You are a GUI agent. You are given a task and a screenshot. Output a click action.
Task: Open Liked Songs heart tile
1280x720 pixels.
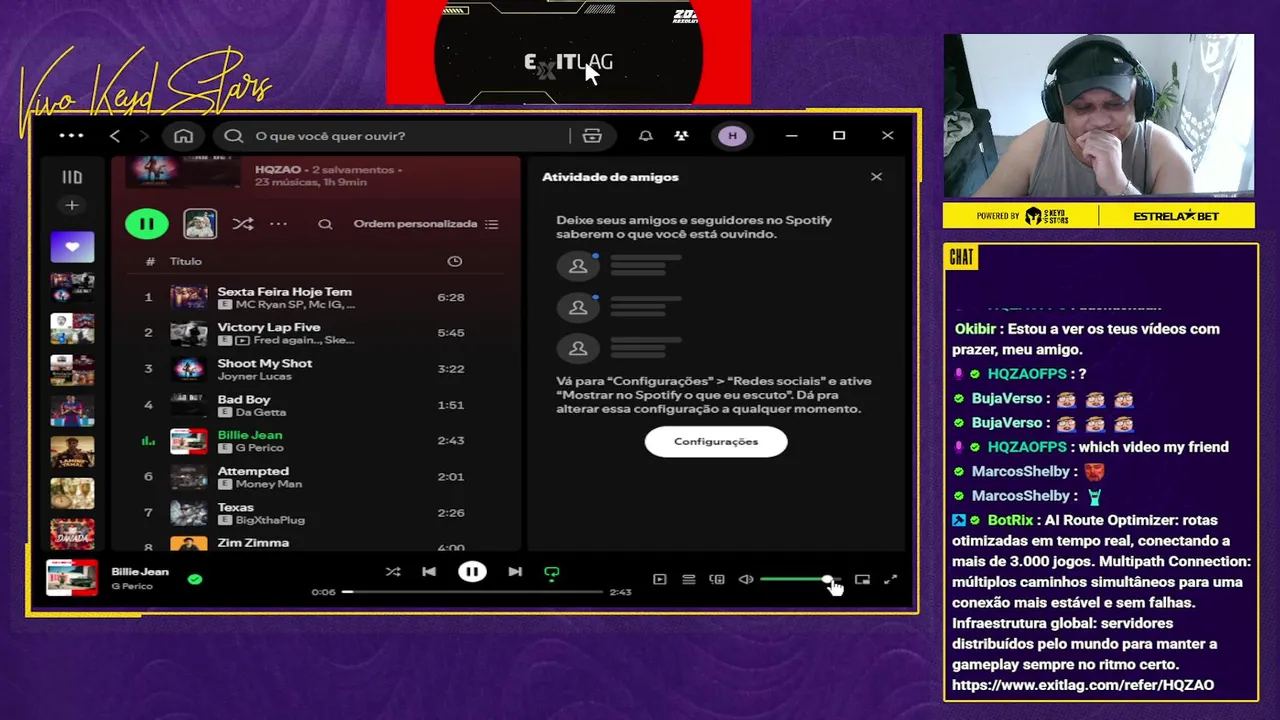(x=72, y=247)
